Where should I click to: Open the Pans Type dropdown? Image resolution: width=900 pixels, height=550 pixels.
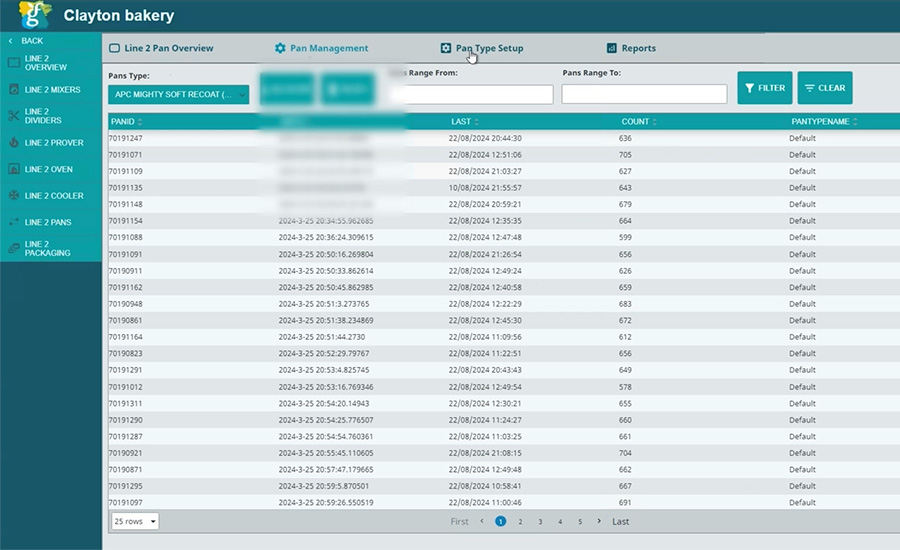pyautogui.click(x=178, y=95)
